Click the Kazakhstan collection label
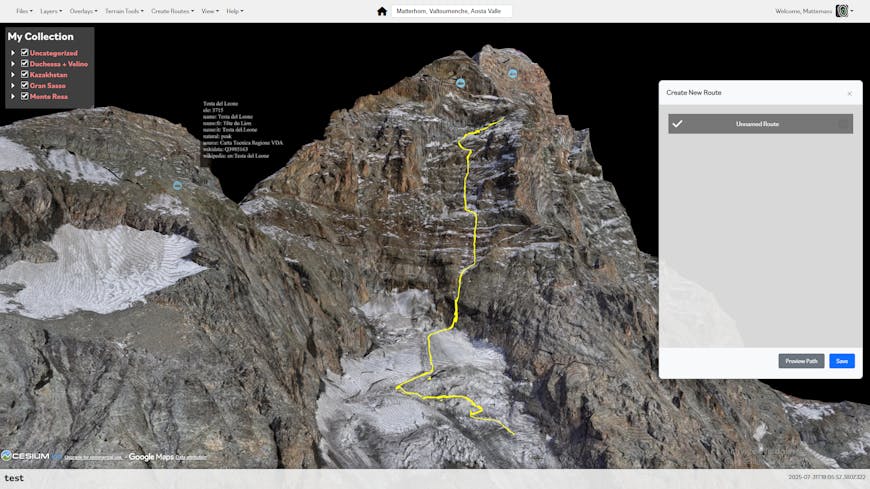870x489 pixels. point(49,74)
